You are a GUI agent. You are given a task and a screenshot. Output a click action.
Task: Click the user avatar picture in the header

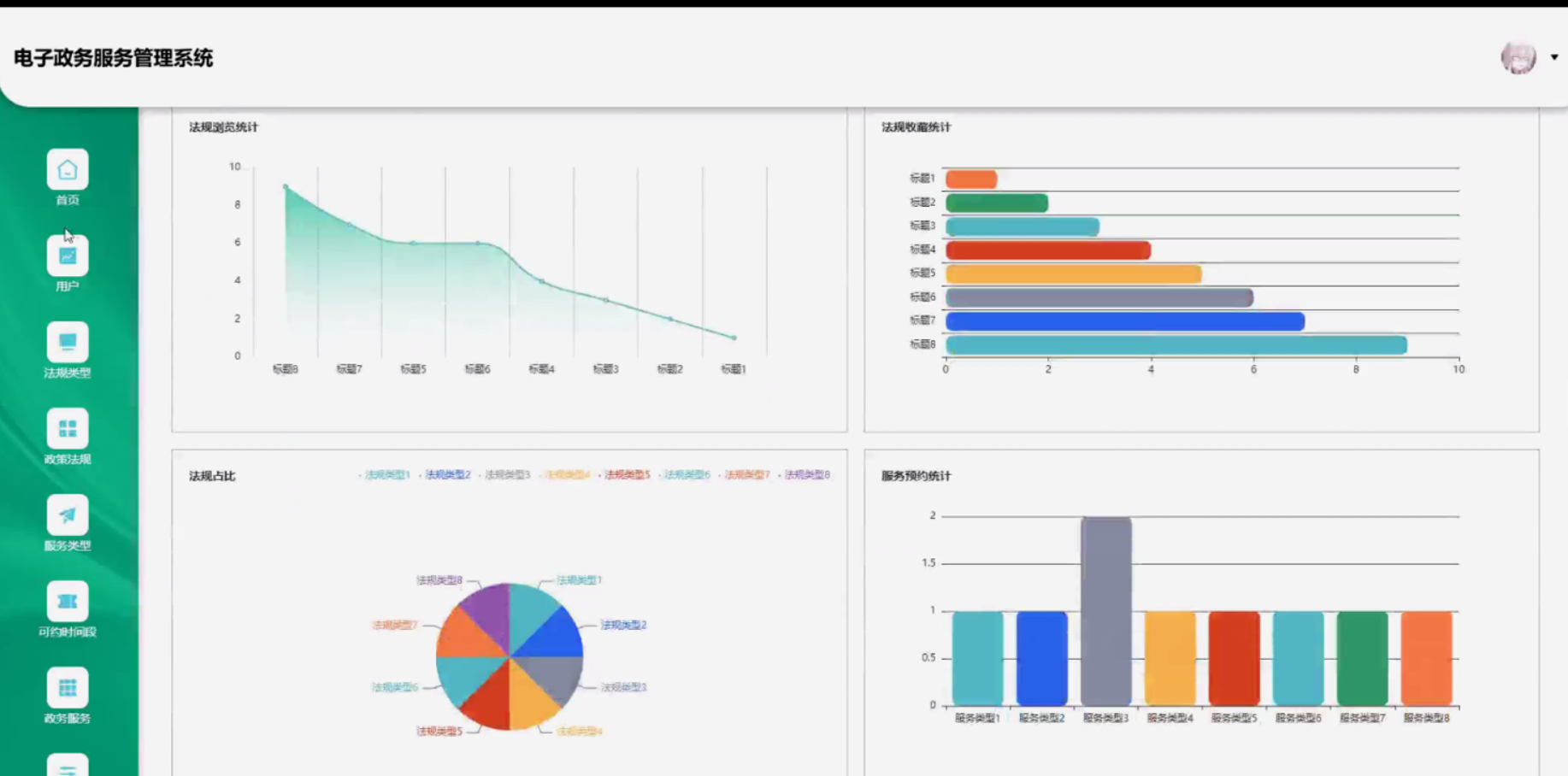click(1518, 57)
